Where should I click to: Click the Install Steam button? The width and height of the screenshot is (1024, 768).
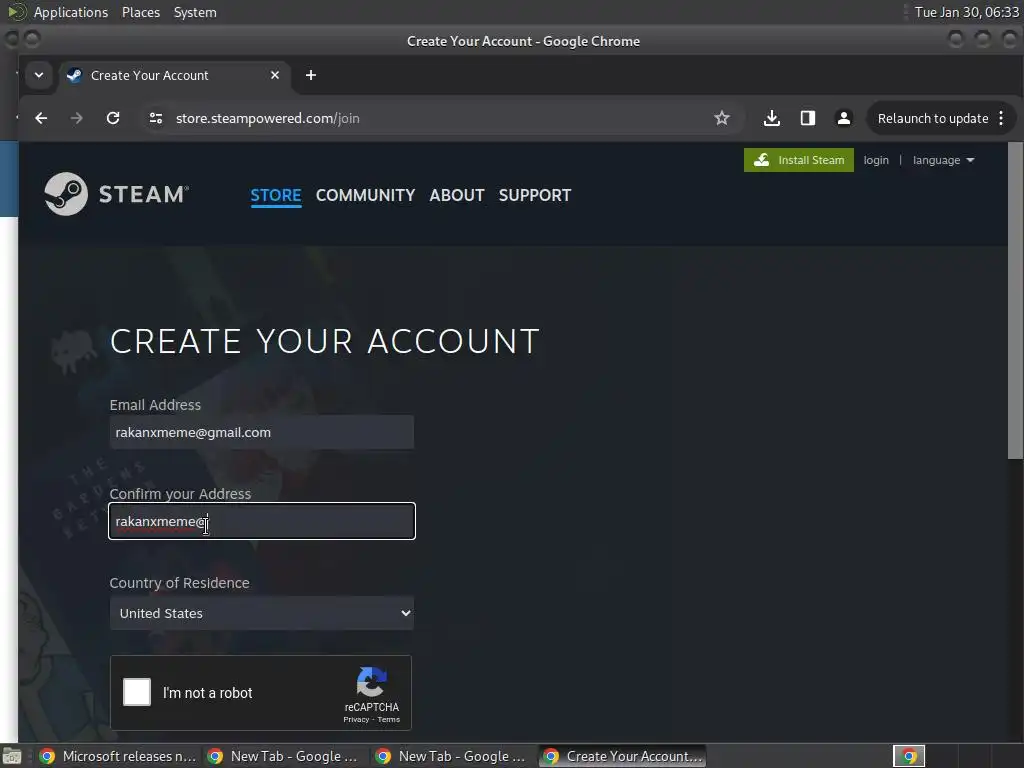point(798,160)
